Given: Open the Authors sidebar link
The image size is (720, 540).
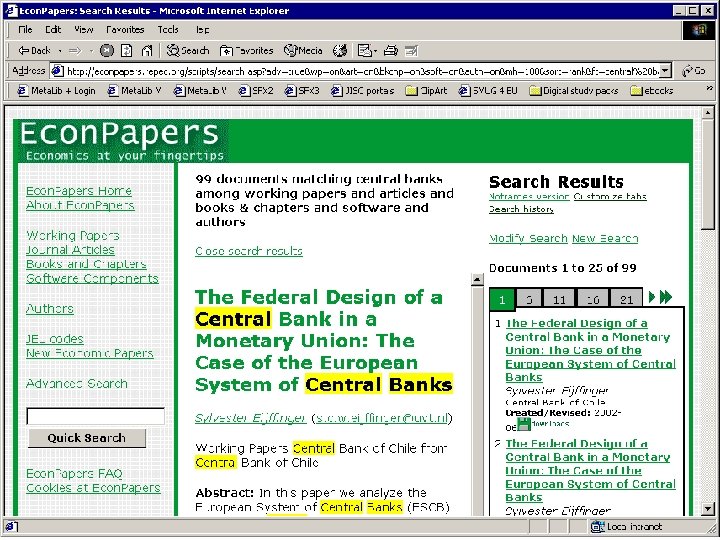Looking at the screenshot, I should (x=50, y=309).
